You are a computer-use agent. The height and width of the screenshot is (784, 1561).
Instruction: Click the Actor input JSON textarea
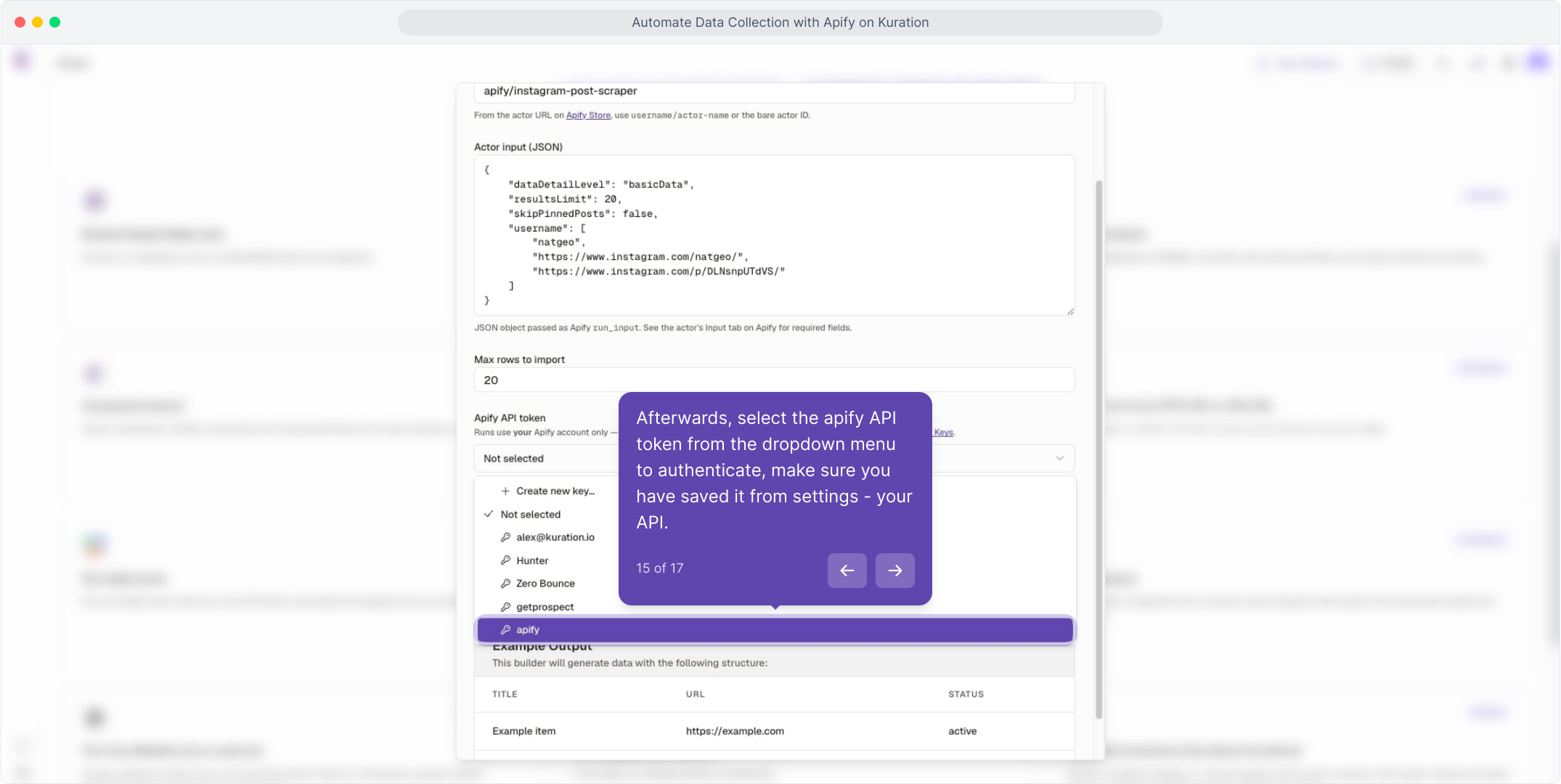tap(774, 235)
